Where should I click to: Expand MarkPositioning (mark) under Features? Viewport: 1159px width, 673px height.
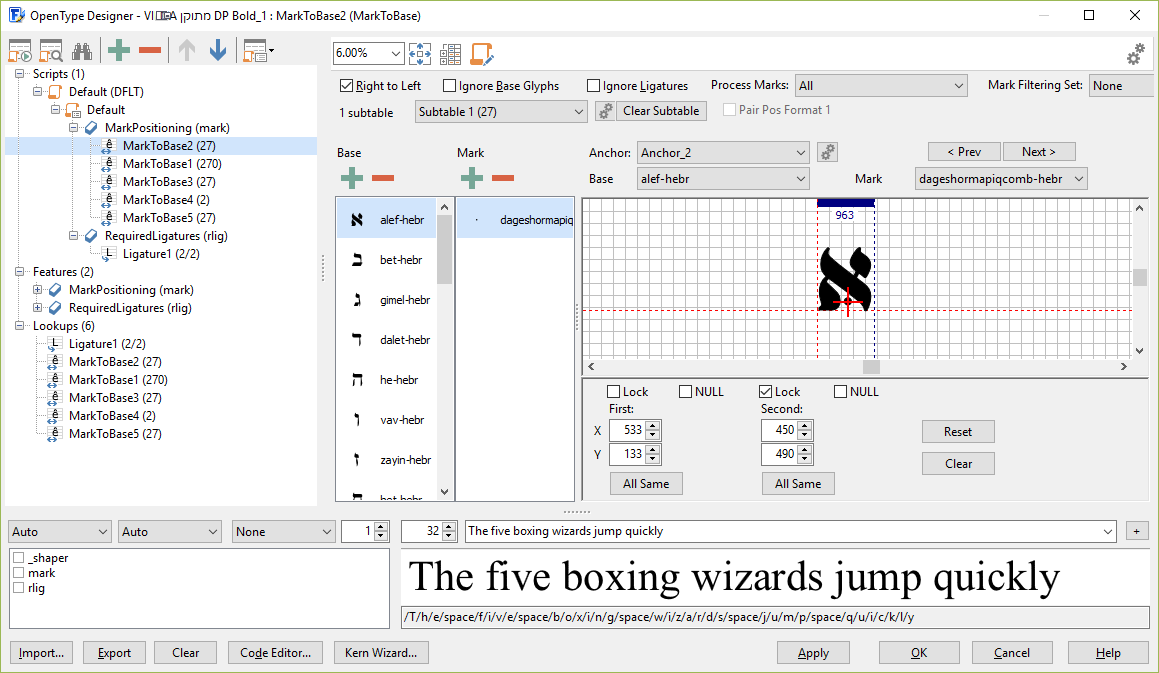click(38, 290)
